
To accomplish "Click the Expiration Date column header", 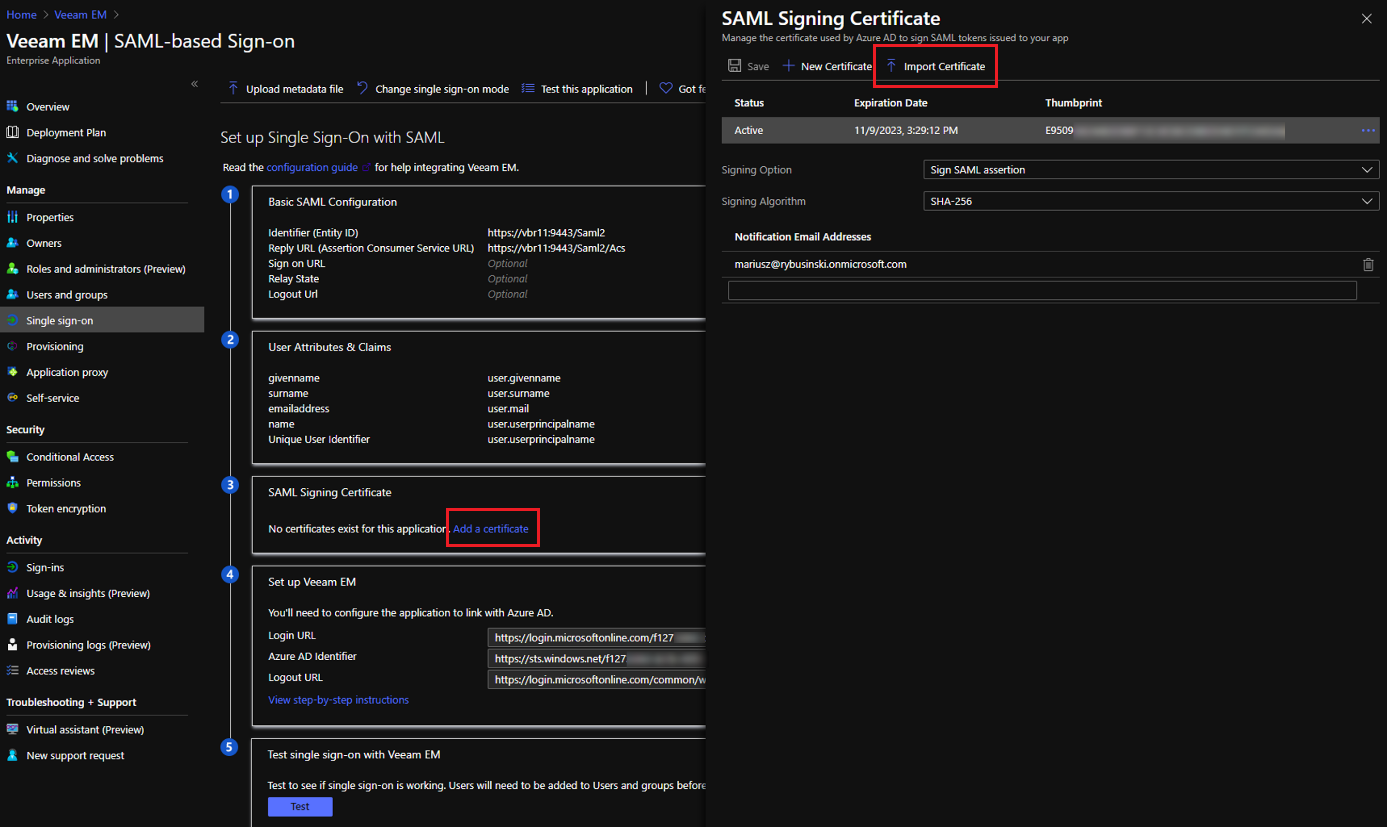I will pyautogui.click(x=890, y=103).
